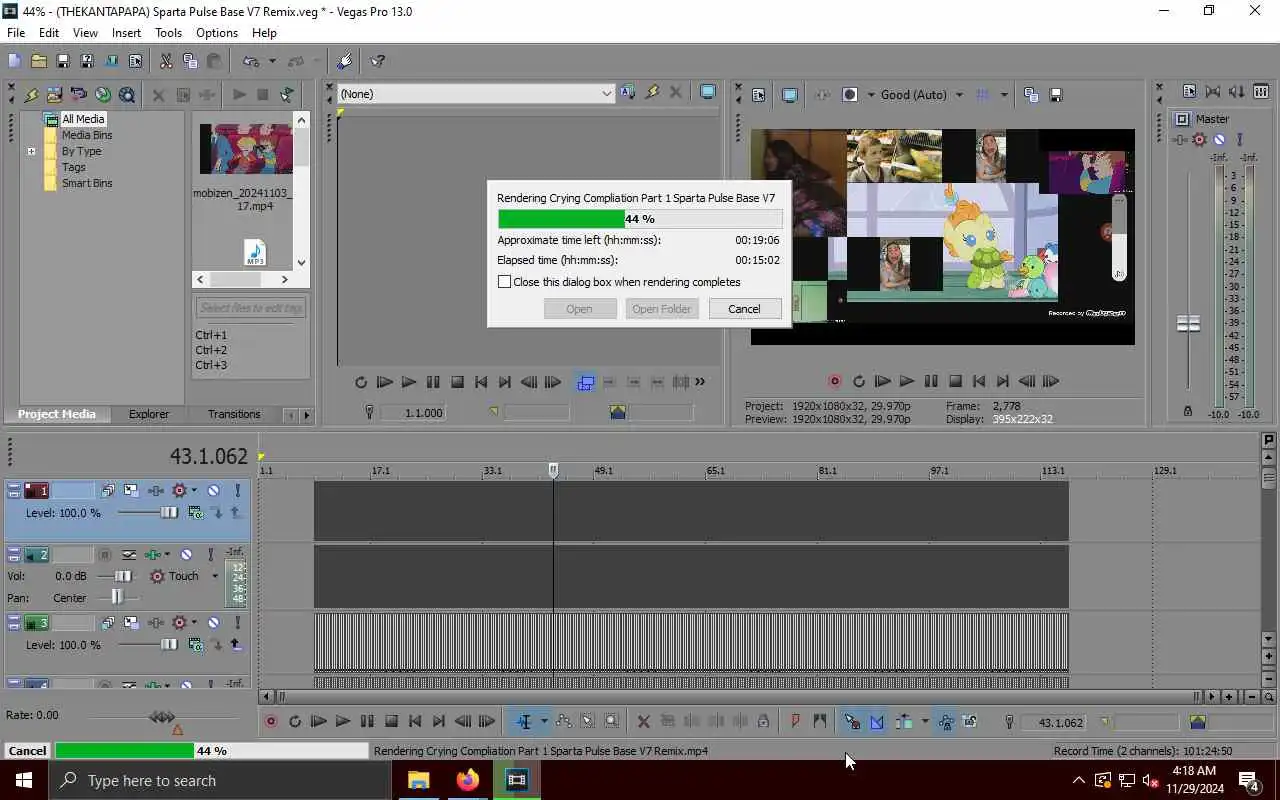Undo the last action in toolbar

click(251, 61)
